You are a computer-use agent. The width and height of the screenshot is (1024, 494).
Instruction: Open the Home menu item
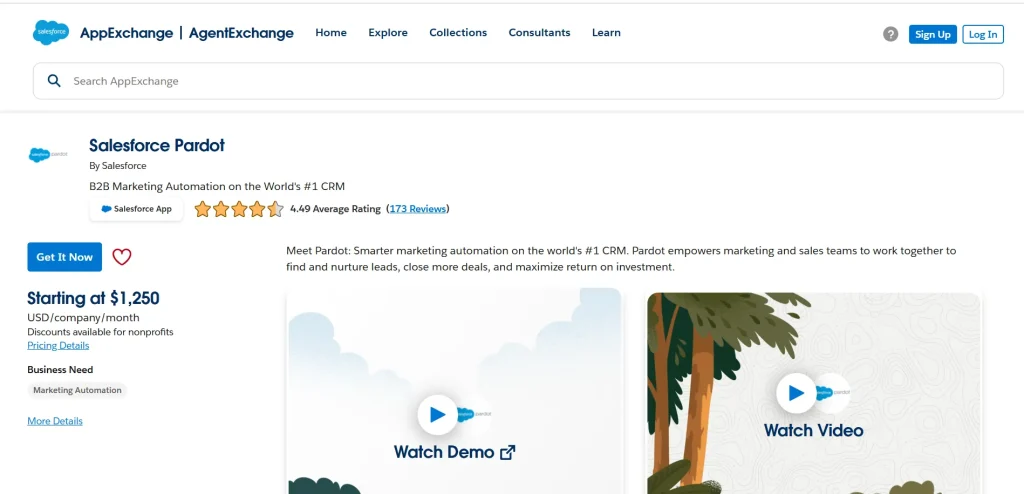tap(331, 33)
